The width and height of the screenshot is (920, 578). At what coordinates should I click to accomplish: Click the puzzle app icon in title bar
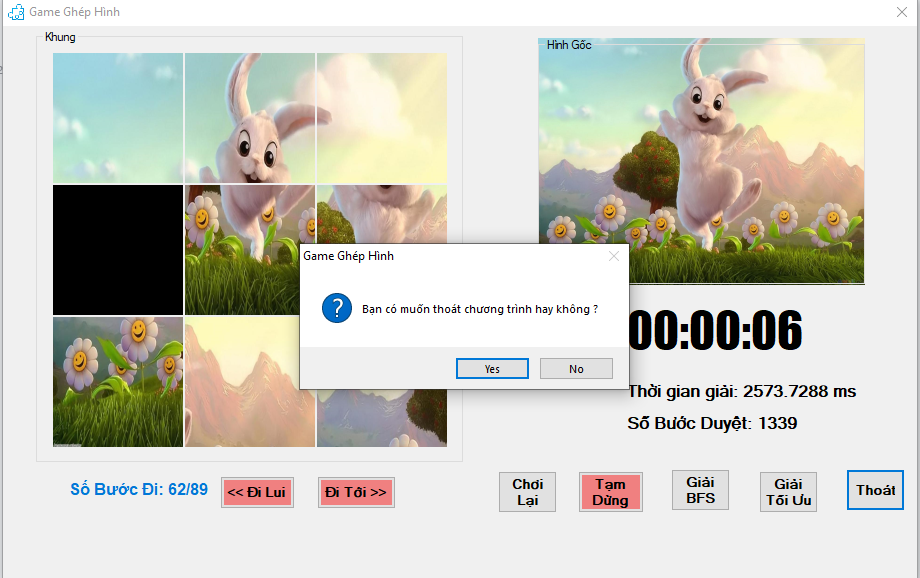point(16,12)
